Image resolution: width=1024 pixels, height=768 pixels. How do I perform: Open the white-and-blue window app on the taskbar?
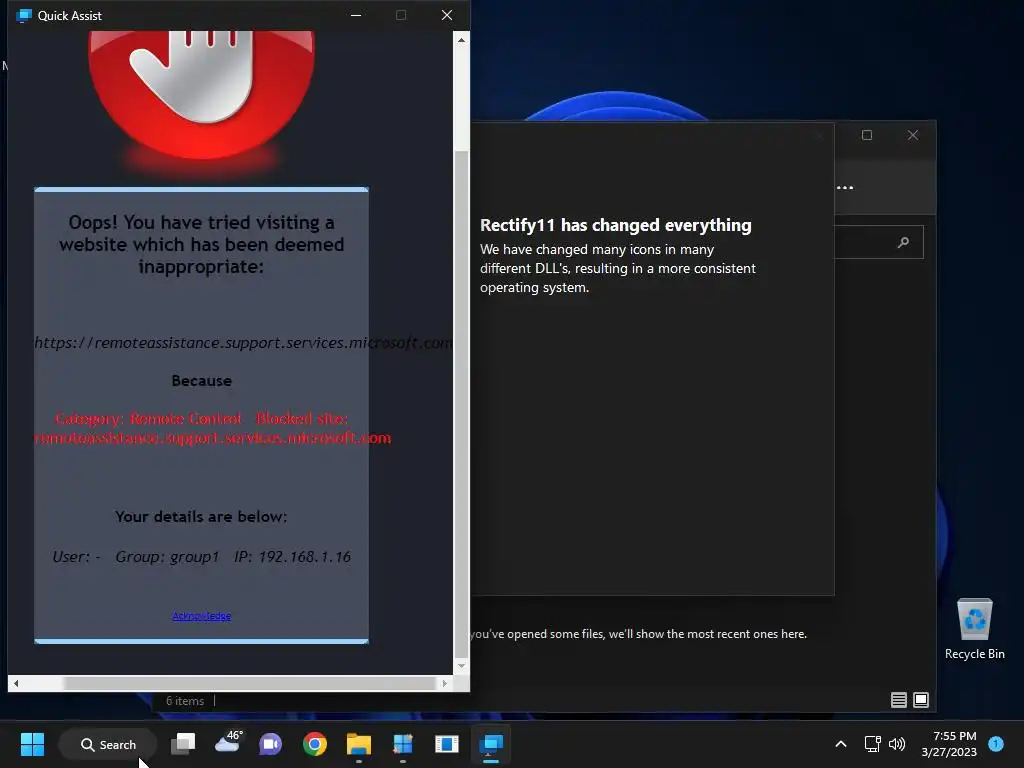[x=447, y=744]
